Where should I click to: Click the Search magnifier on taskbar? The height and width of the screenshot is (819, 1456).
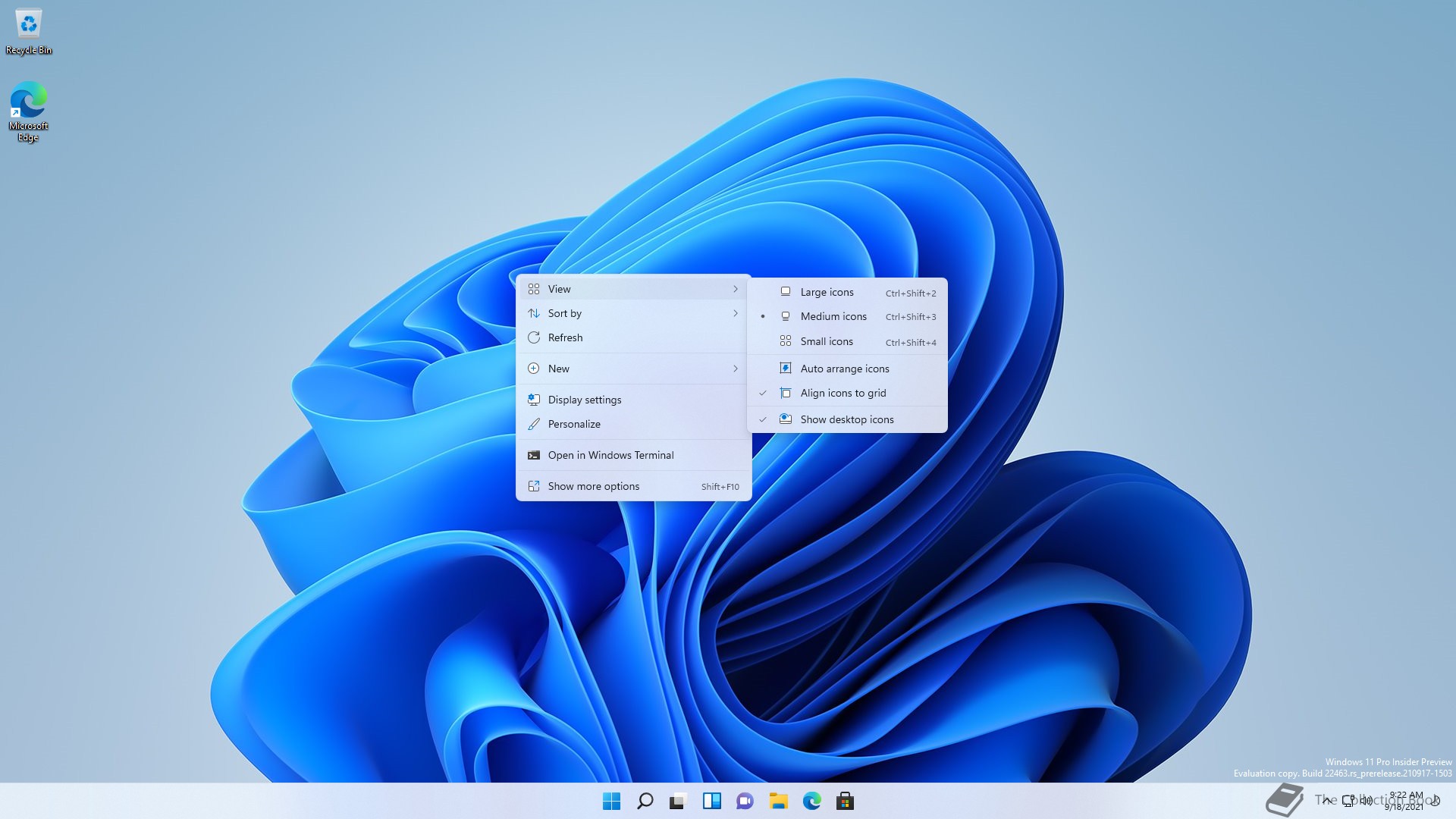coord(645,801)
